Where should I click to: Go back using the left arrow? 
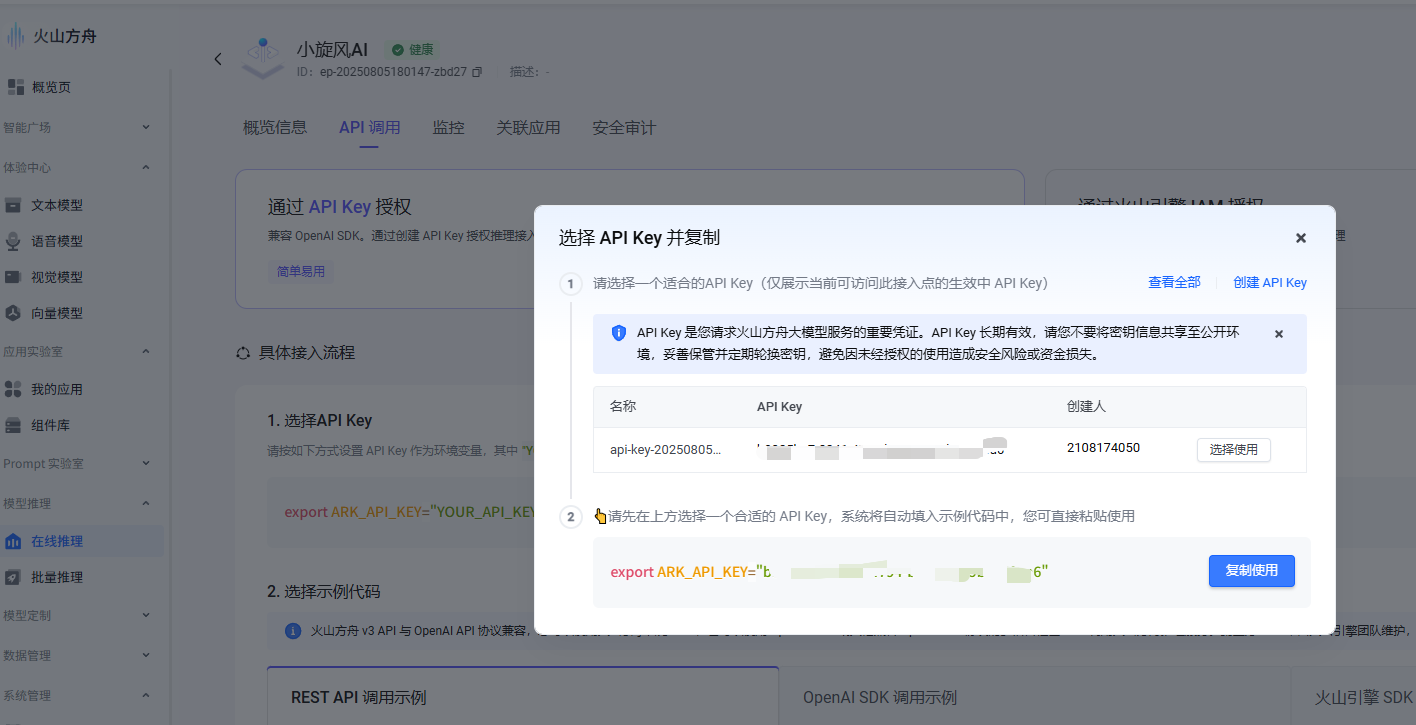point(218,59)
